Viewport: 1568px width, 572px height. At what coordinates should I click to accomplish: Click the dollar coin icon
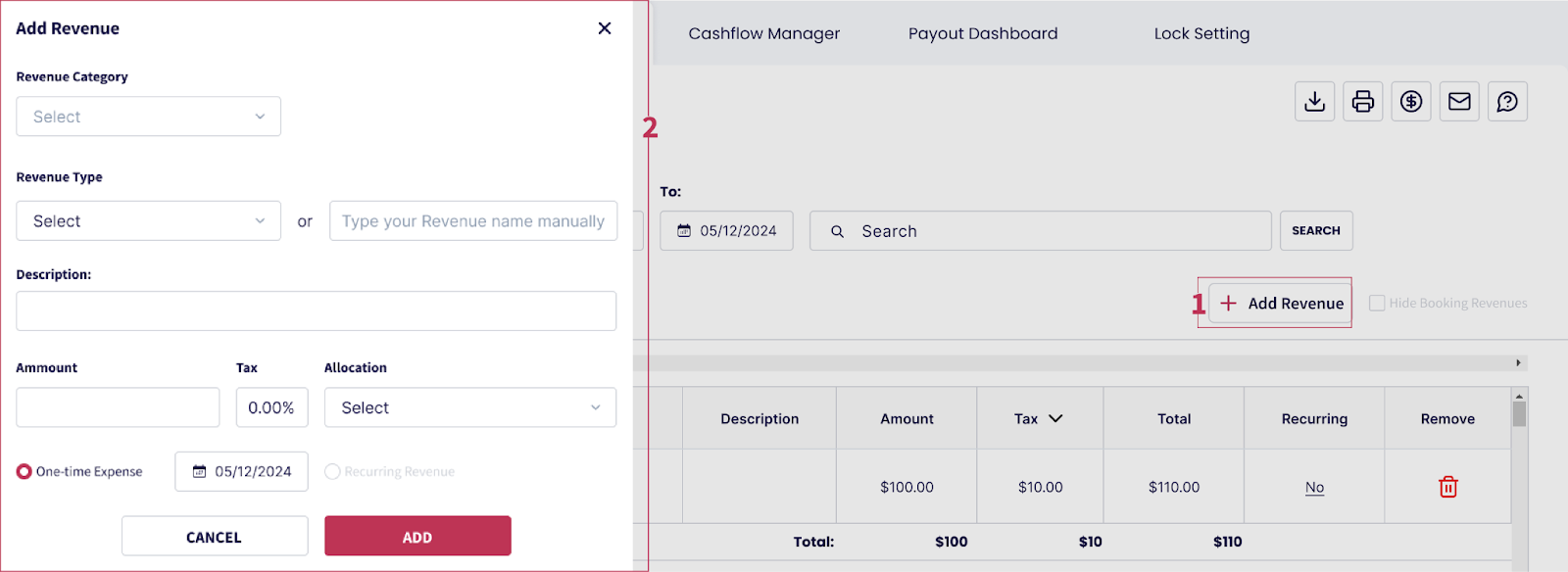(x=1410, y=102)
